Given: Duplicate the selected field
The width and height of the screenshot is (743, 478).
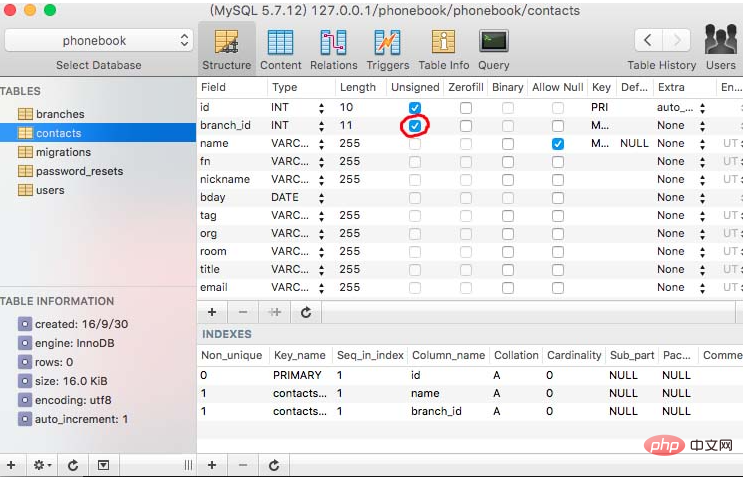Looking at the screenshot, I should 274,312.
